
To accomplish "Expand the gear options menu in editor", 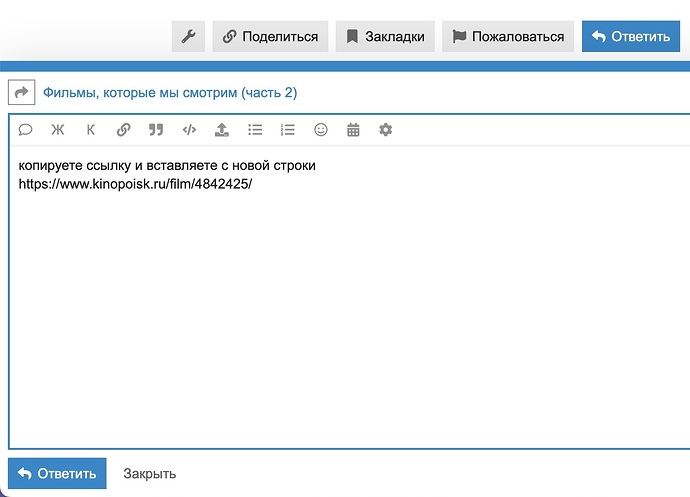I will (386, 130).
